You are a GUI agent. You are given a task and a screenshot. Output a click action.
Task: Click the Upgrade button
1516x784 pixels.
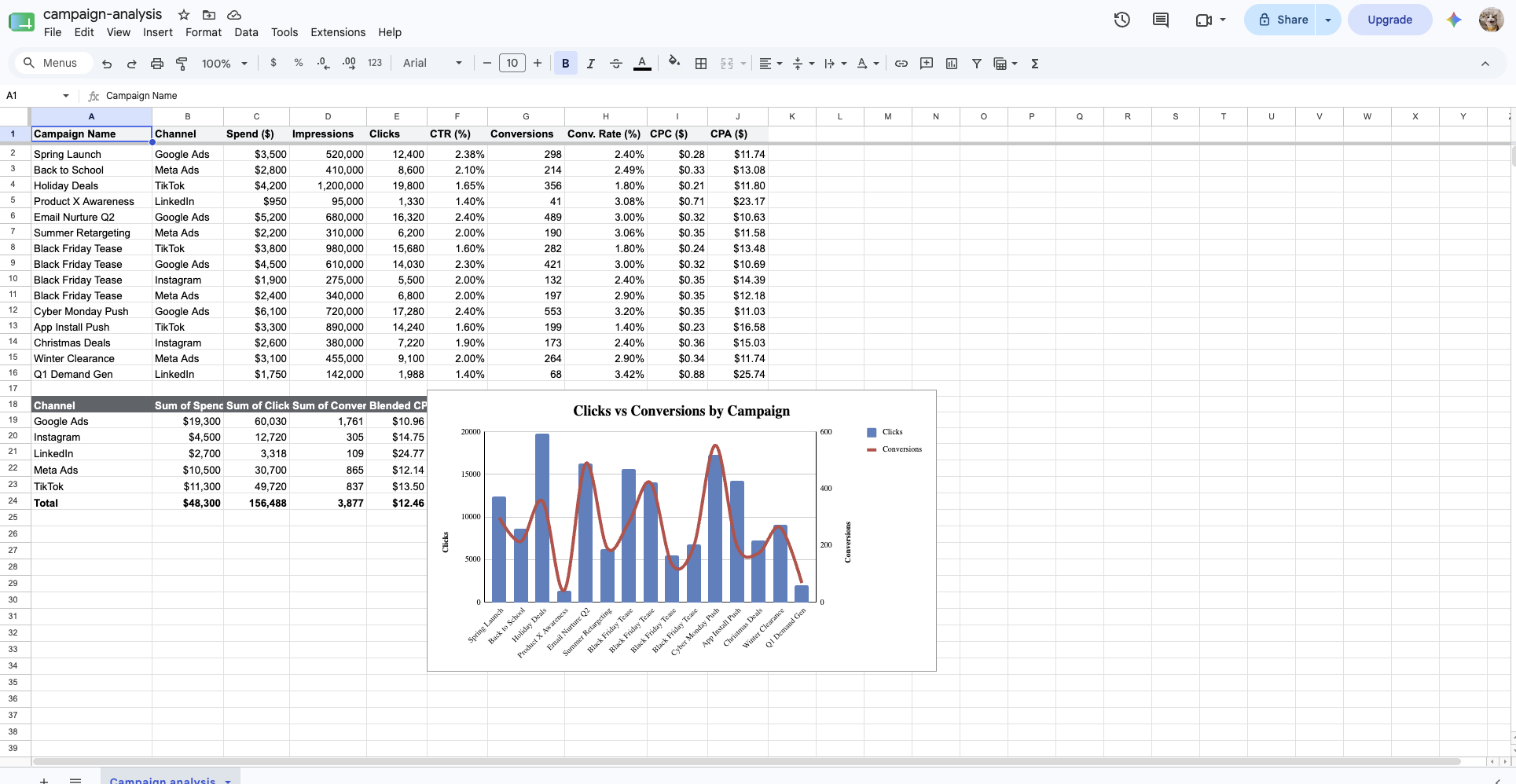pos(1389,20)
